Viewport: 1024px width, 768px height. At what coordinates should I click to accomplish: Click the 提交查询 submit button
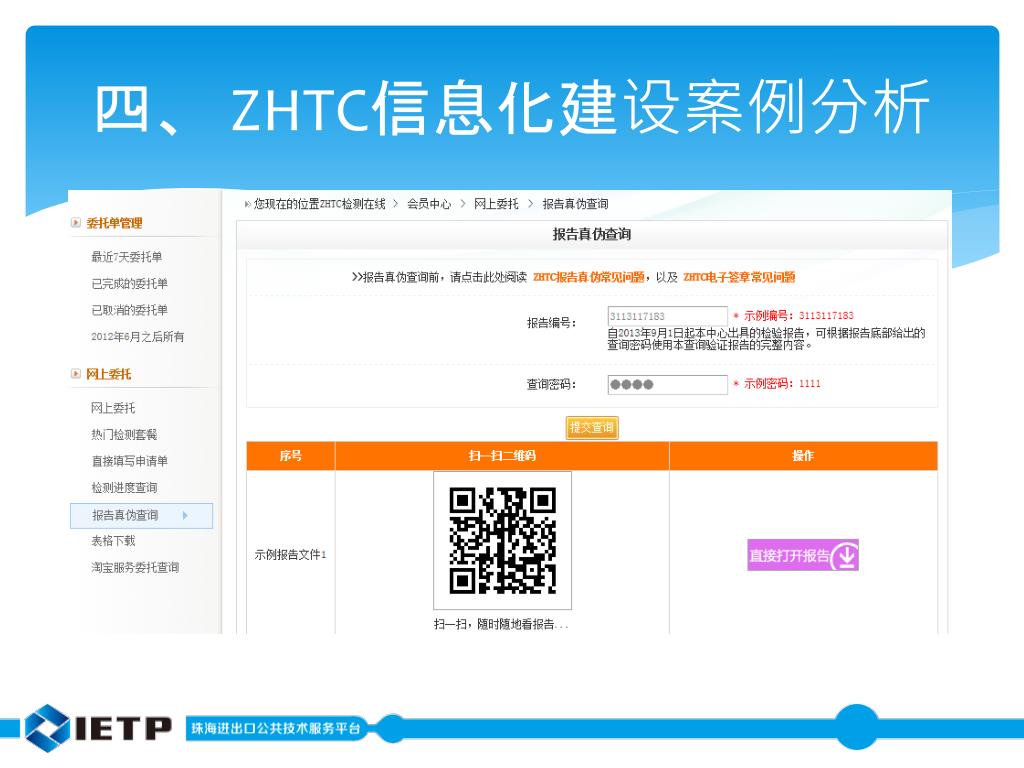coord(592,428)
